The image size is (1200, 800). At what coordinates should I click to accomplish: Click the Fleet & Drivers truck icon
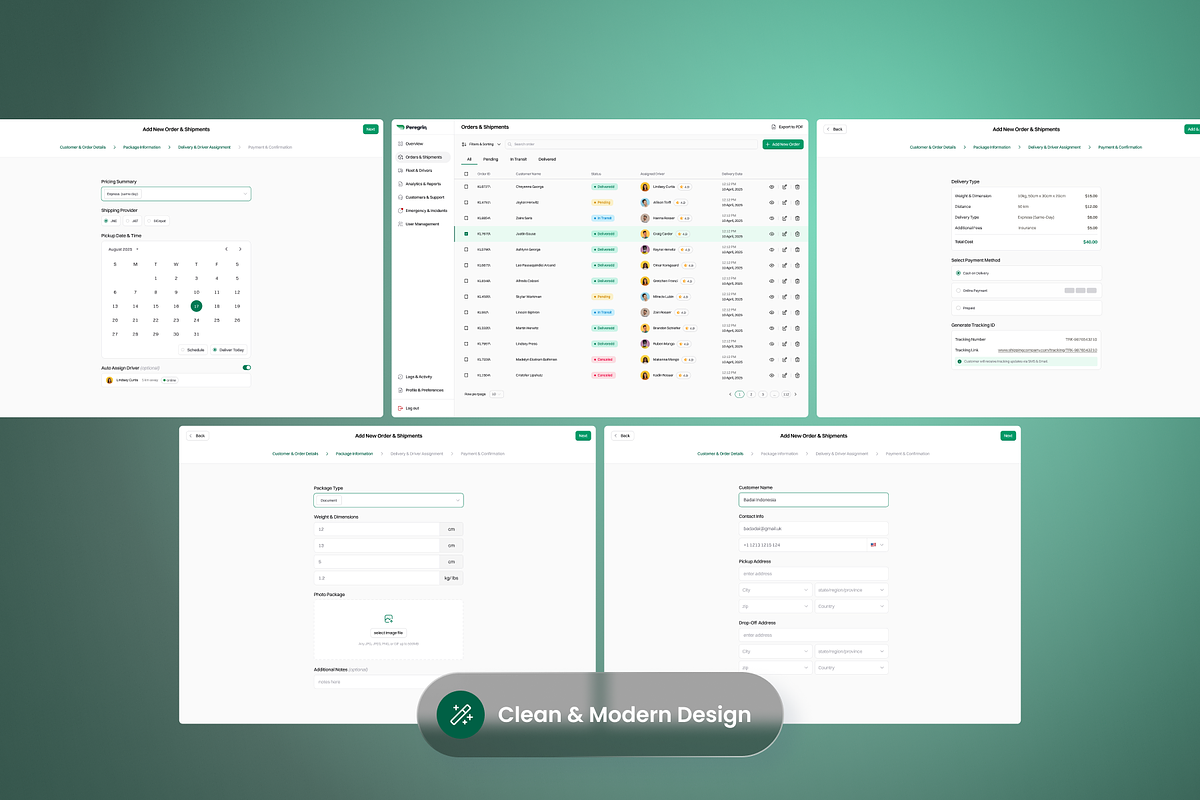pos(400,170)
